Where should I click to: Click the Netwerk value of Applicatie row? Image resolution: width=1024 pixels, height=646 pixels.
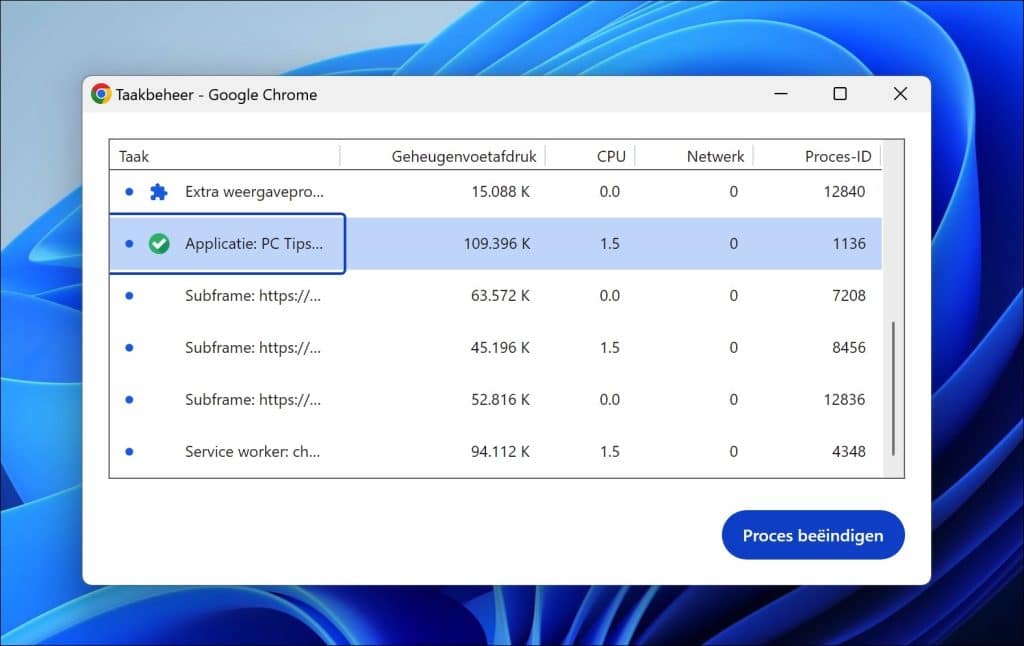coord(733,244)
